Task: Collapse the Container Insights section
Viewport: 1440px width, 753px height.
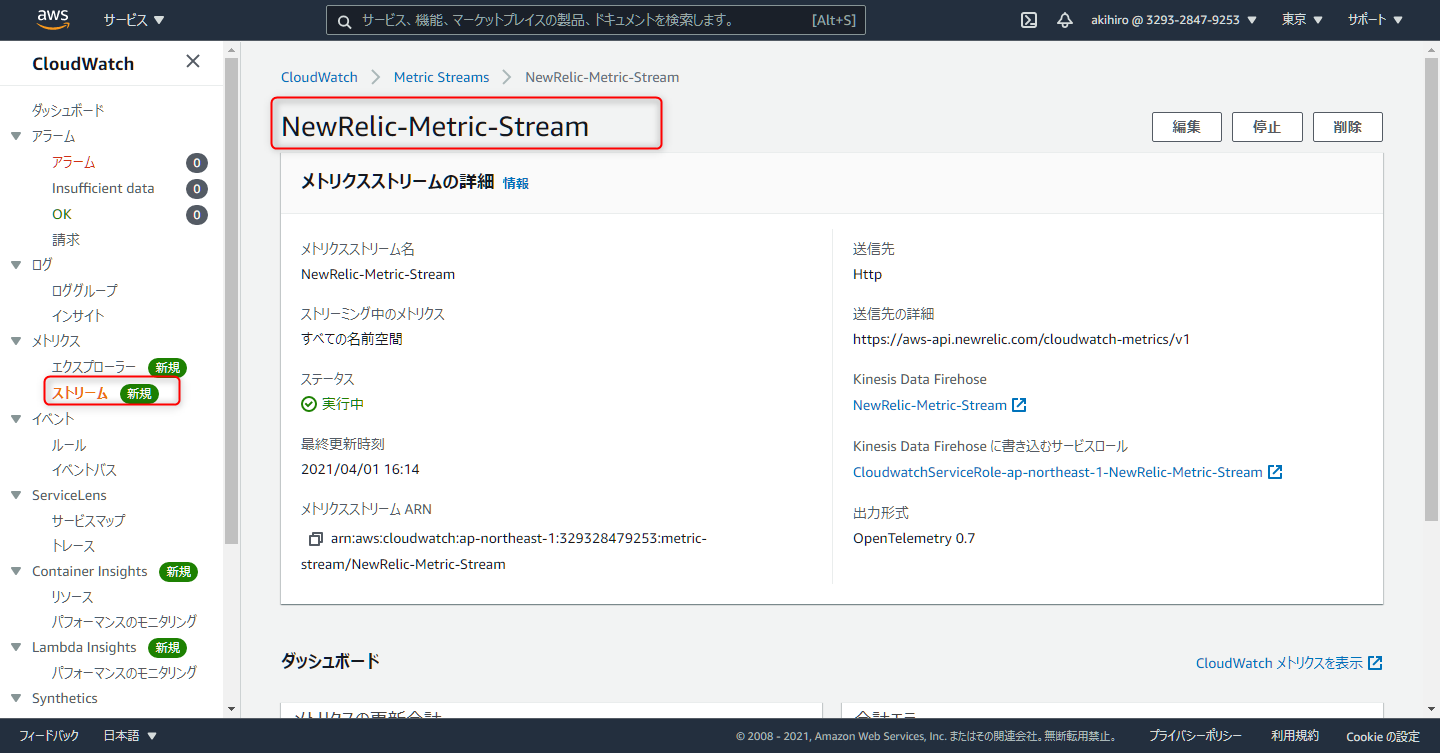Action: [16, 571]
